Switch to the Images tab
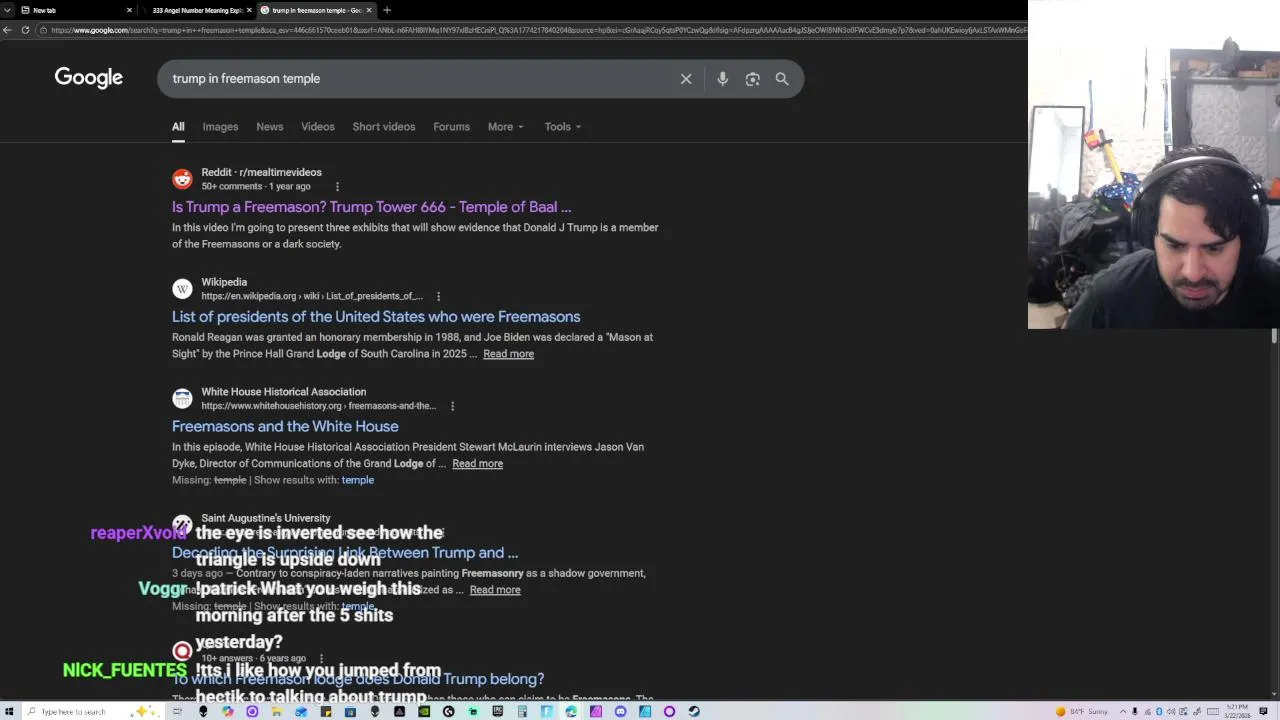This screenshot has height=720, width=1280. coord(220,127)
